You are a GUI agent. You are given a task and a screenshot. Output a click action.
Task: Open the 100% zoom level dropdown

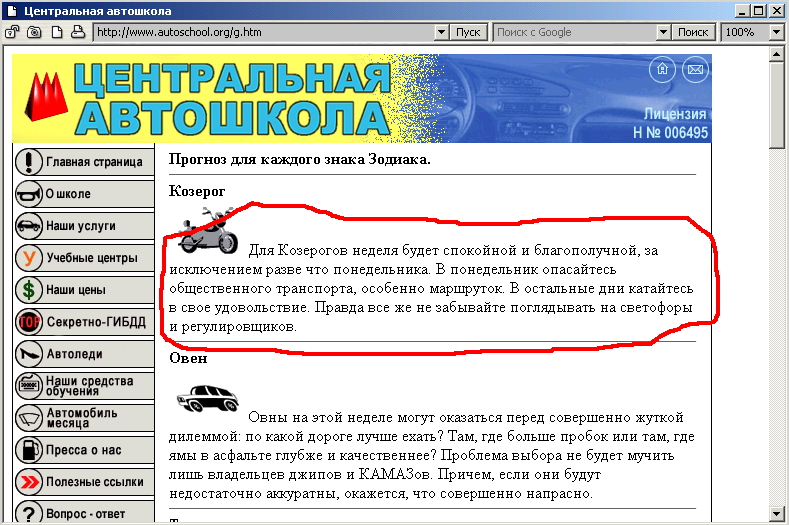coord(776,32)
